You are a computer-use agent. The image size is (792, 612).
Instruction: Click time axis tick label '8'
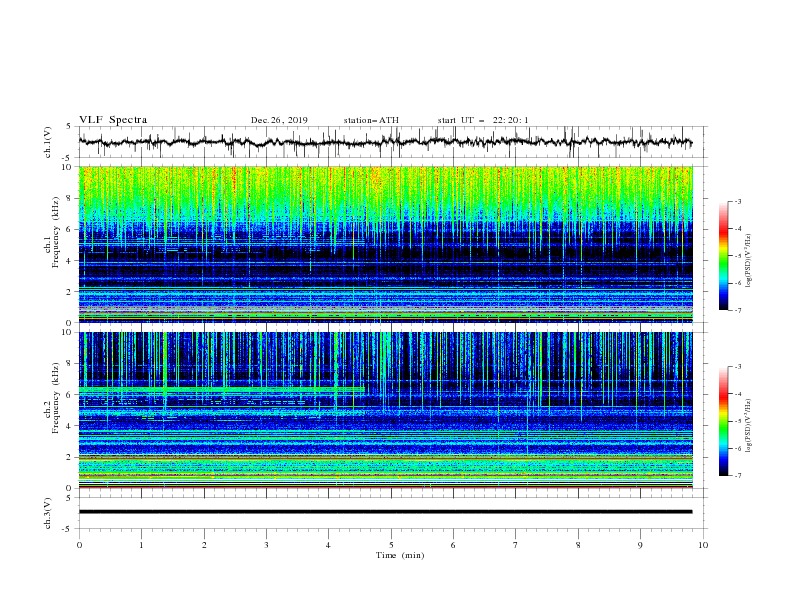click(578, 545)
